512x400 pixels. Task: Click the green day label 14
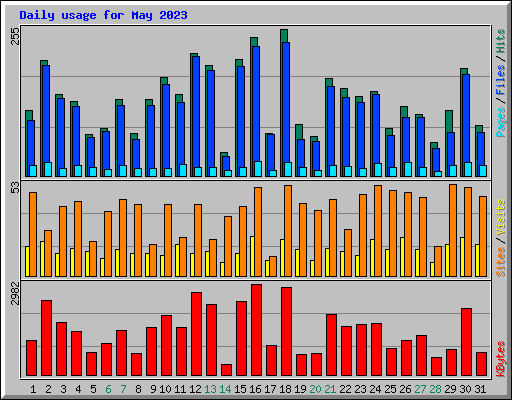point(225,389)
